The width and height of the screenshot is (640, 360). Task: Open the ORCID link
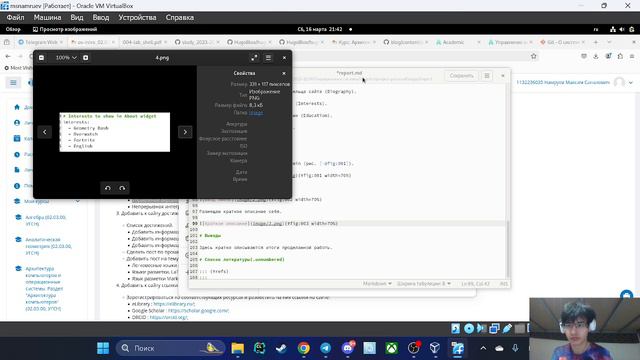(x=169, y=317)
